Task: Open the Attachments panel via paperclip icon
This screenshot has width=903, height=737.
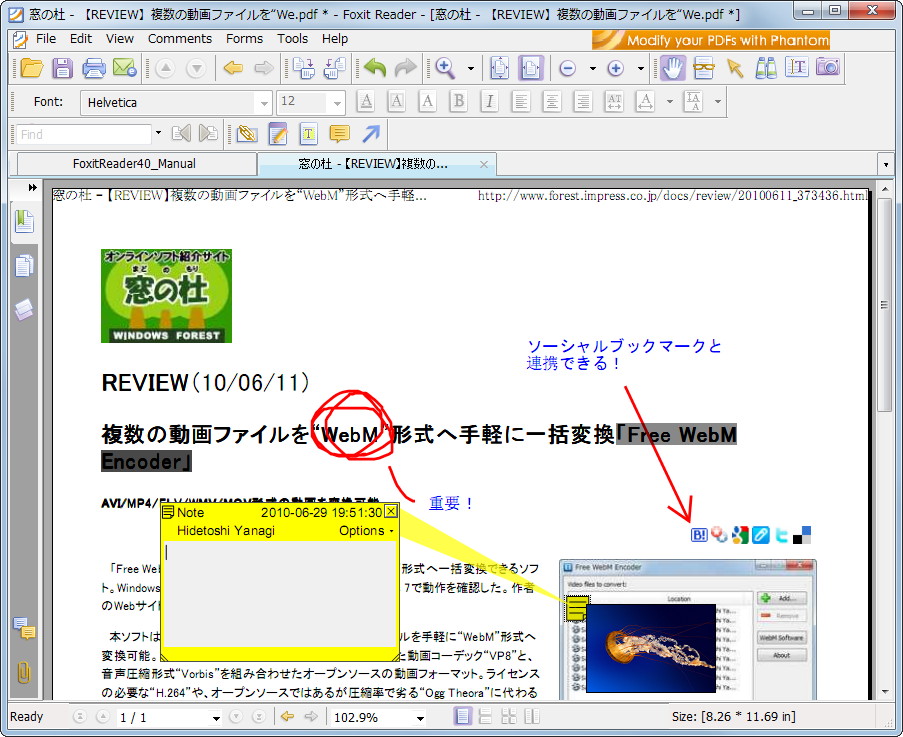Action: pyautogui.click(x=22, y=670)
